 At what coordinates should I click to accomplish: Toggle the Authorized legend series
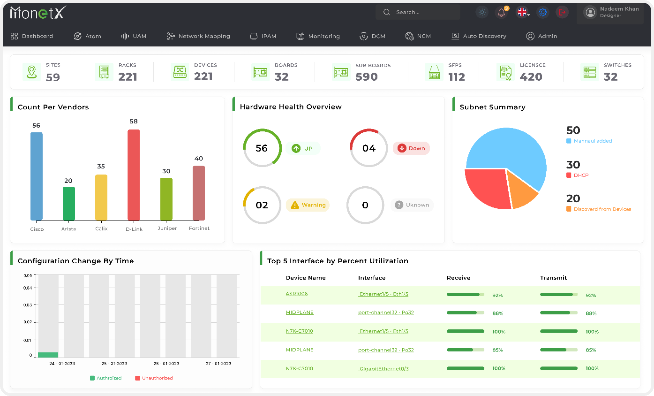coord(106,378)
